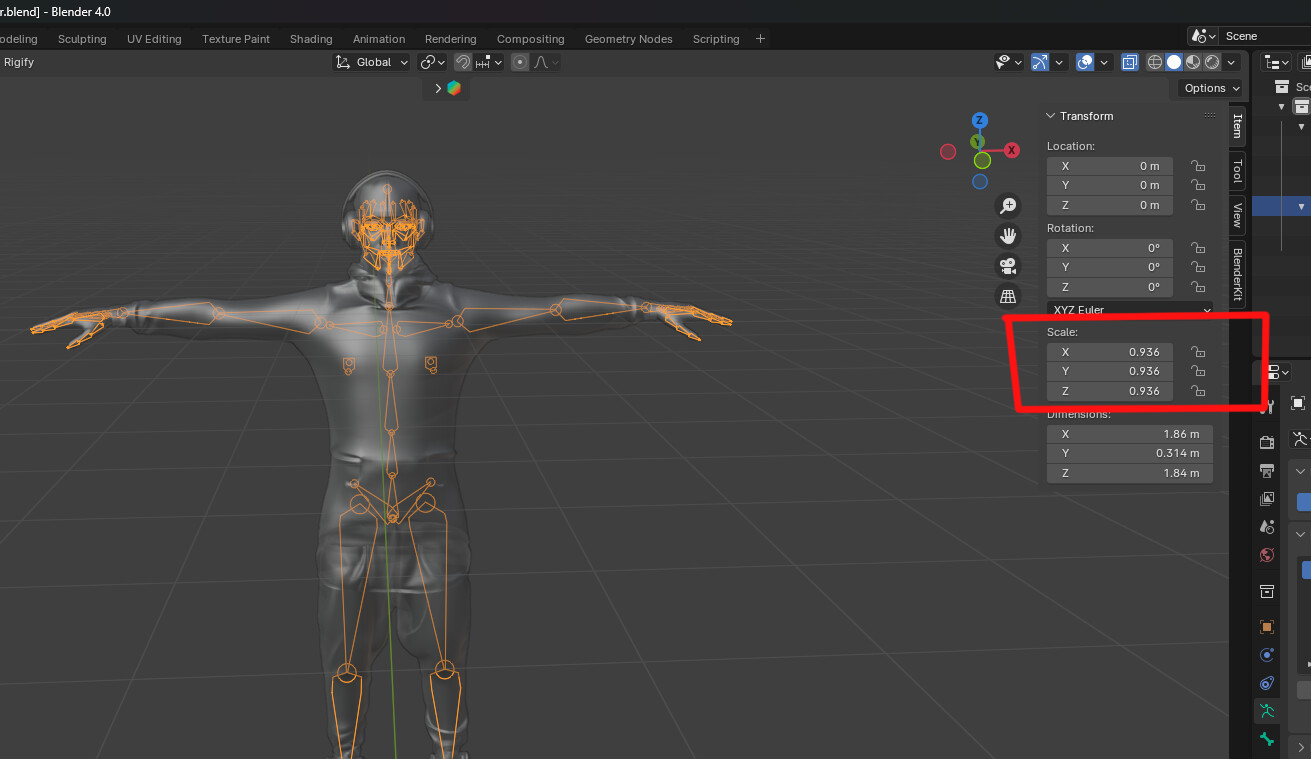Switch perspective/orthographic grid icon
The image size is (1311, 759).
click(1008, 296)
